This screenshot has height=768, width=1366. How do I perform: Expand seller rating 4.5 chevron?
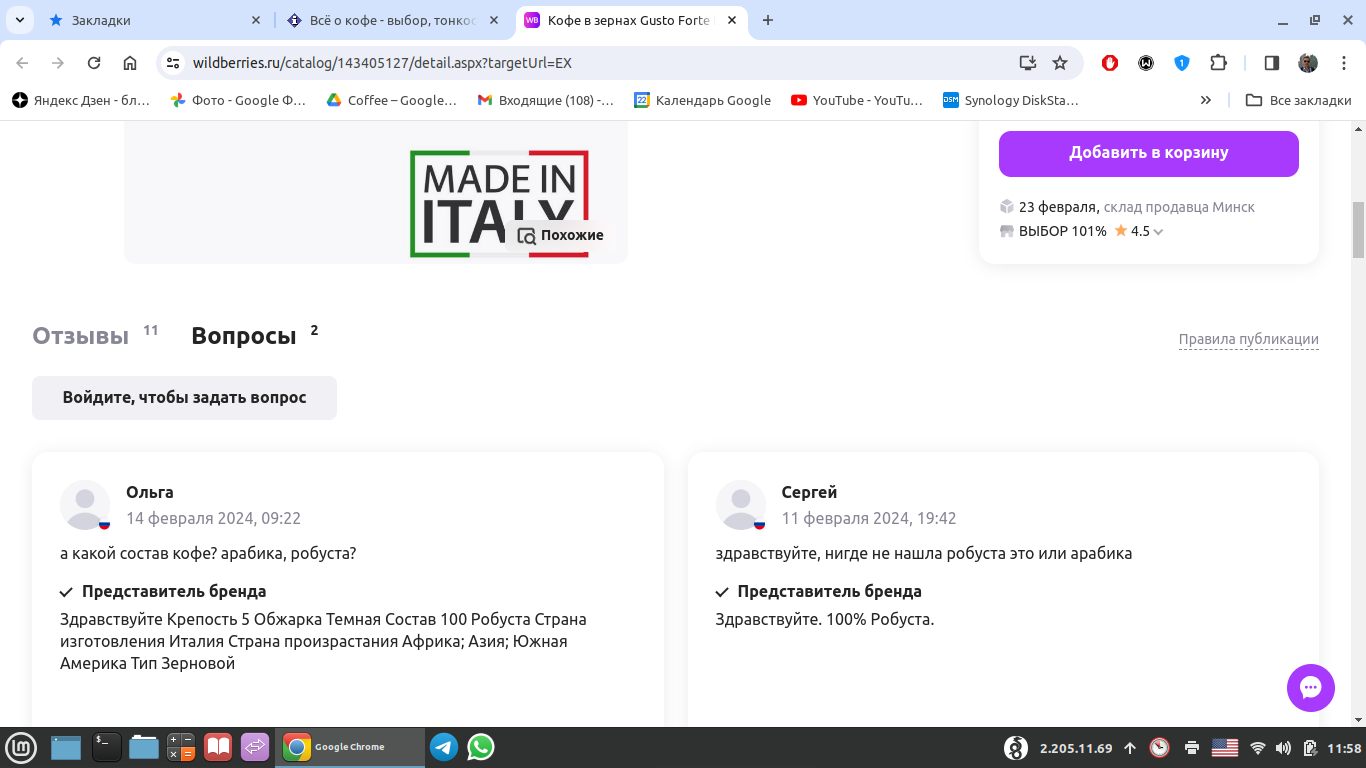(x=1158, y=232)
